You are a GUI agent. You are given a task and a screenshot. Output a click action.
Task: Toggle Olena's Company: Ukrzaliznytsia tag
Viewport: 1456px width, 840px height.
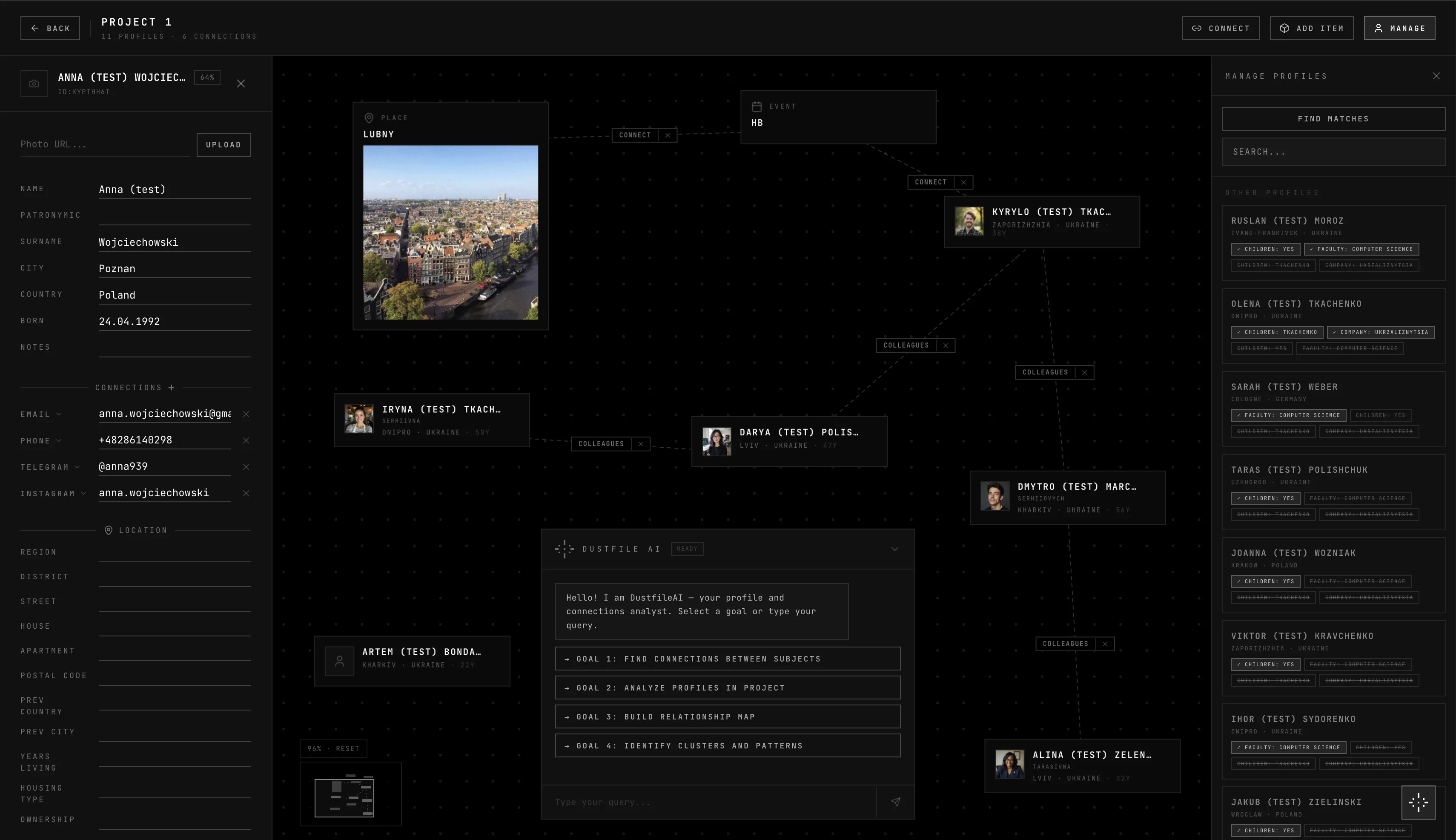click(x=1381, y=332)
